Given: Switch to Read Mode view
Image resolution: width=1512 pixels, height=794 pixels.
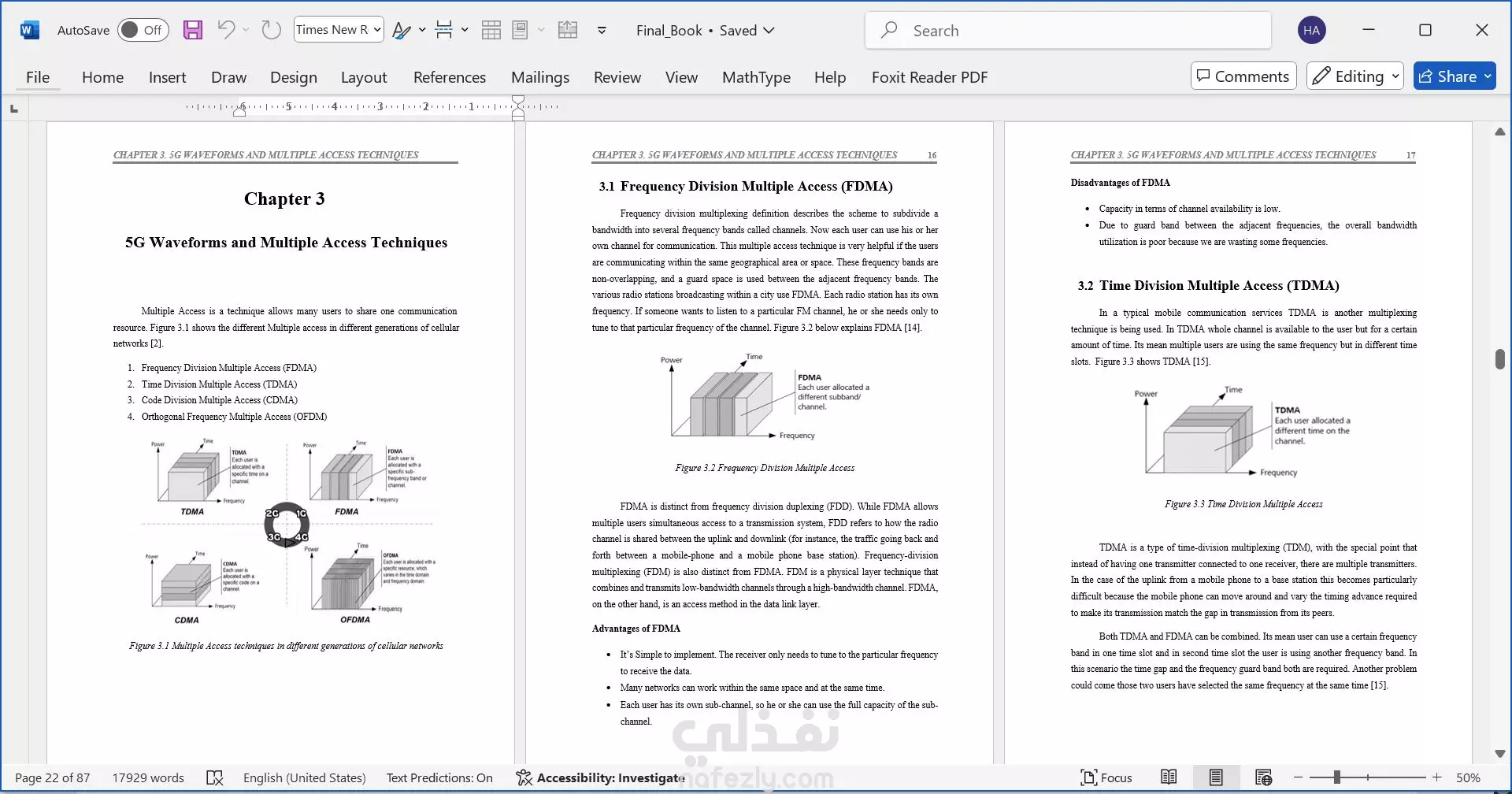Looking at the screenshot, I should pyautogui.click(x=1169, y=777).
